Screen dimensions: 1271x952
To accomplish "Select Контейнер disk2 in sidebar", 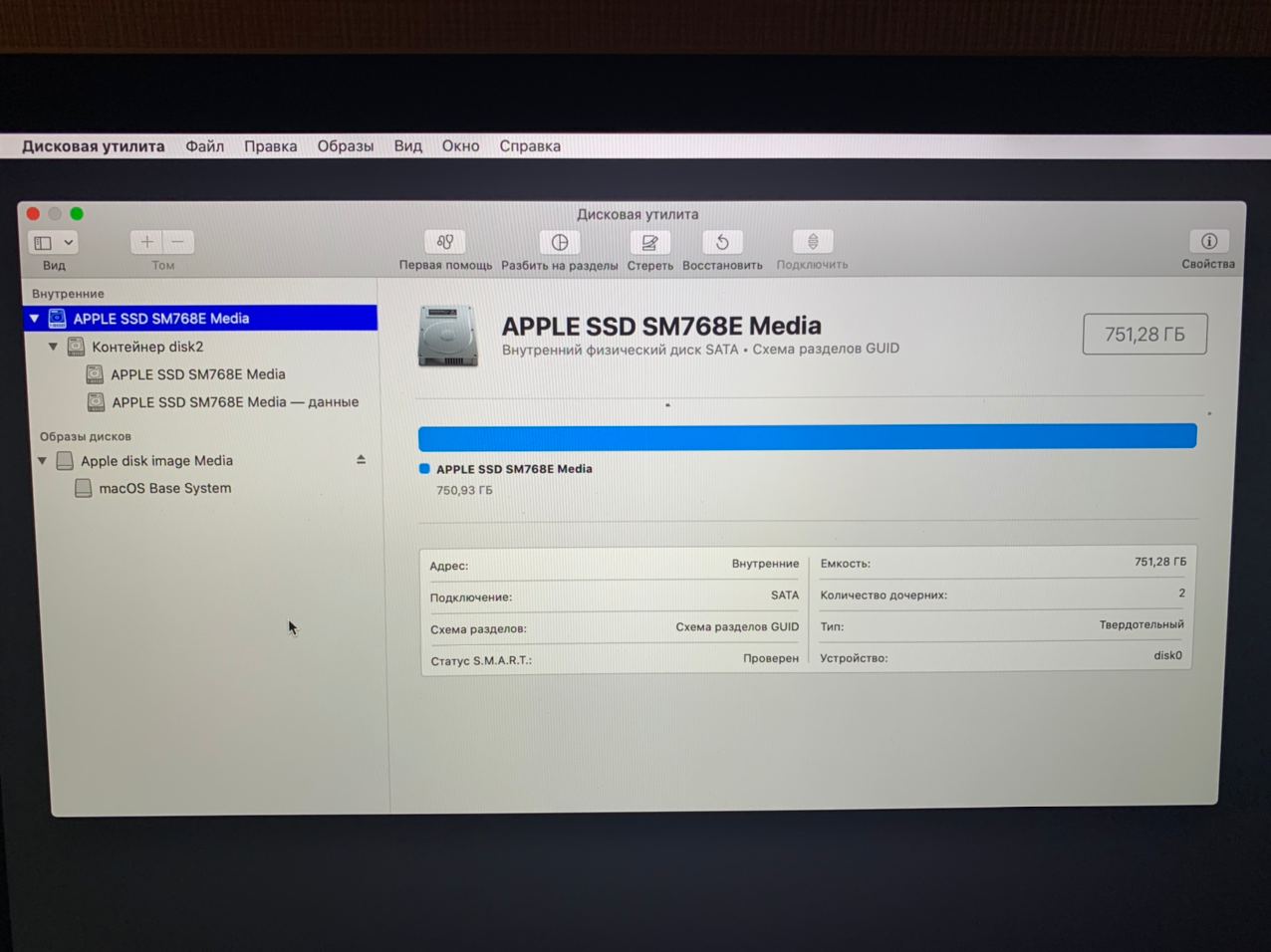I will (x=147, y=347).
